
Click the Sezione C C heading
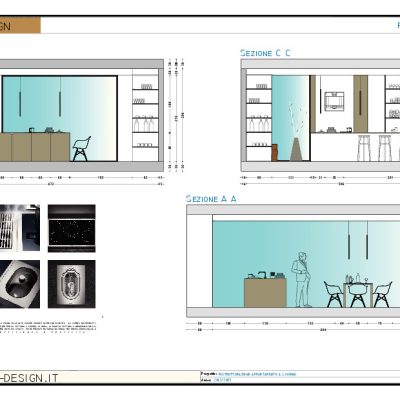click(x=265, y=53)
